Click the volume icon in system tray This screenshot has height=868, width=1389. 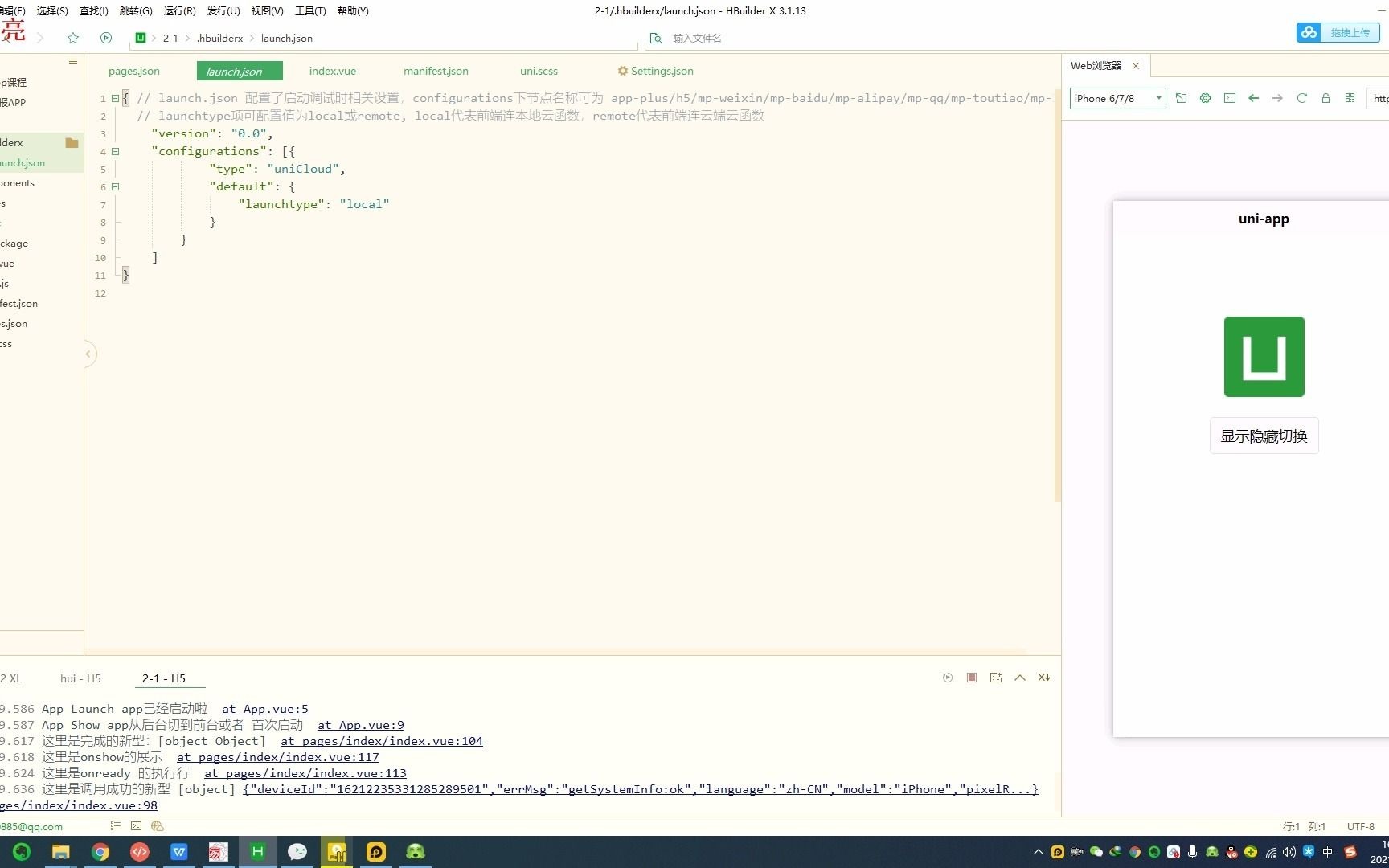(1289, 852)
